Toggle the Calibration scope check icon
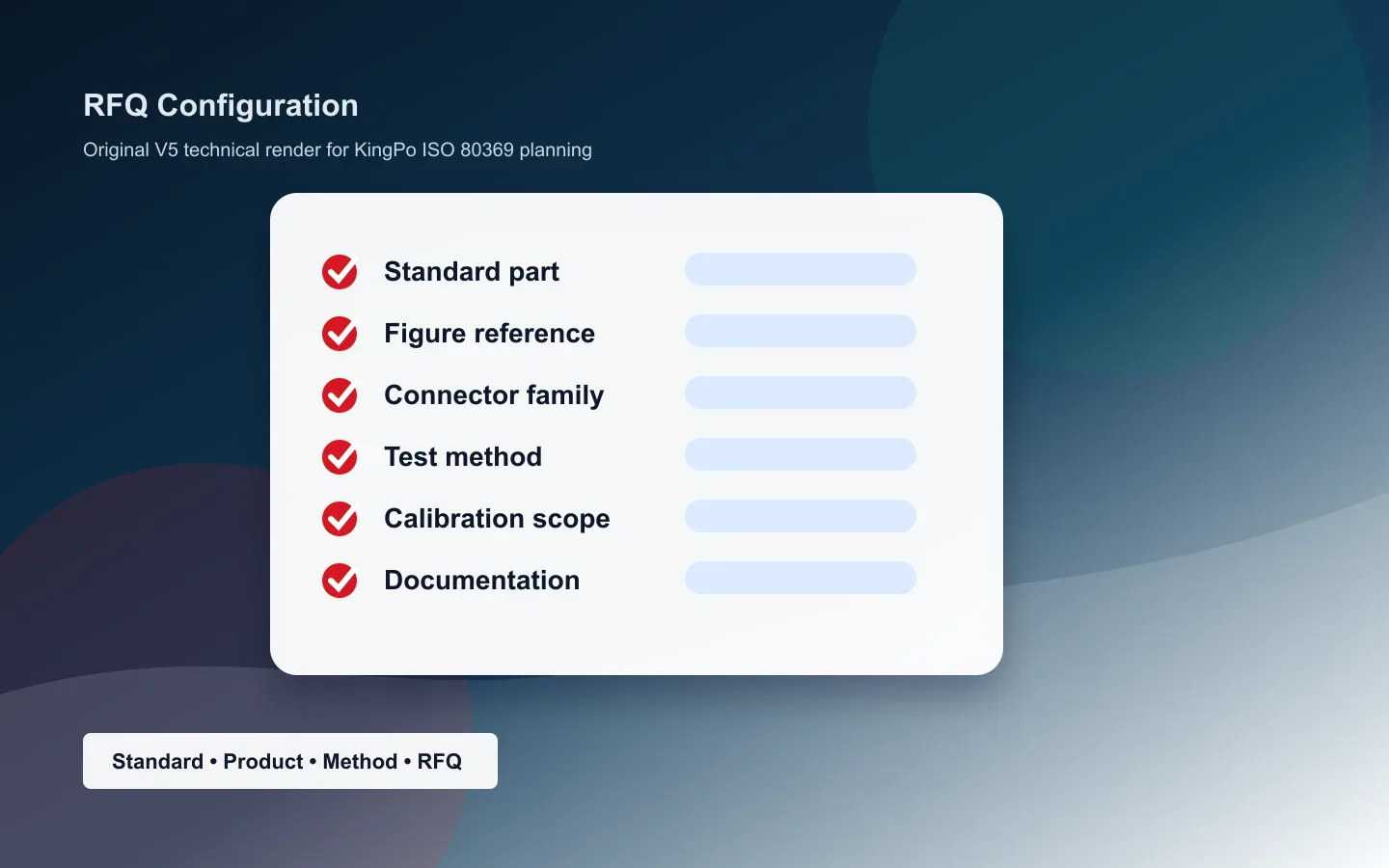Screen dimensions: 1389x868 pos(340,519)
